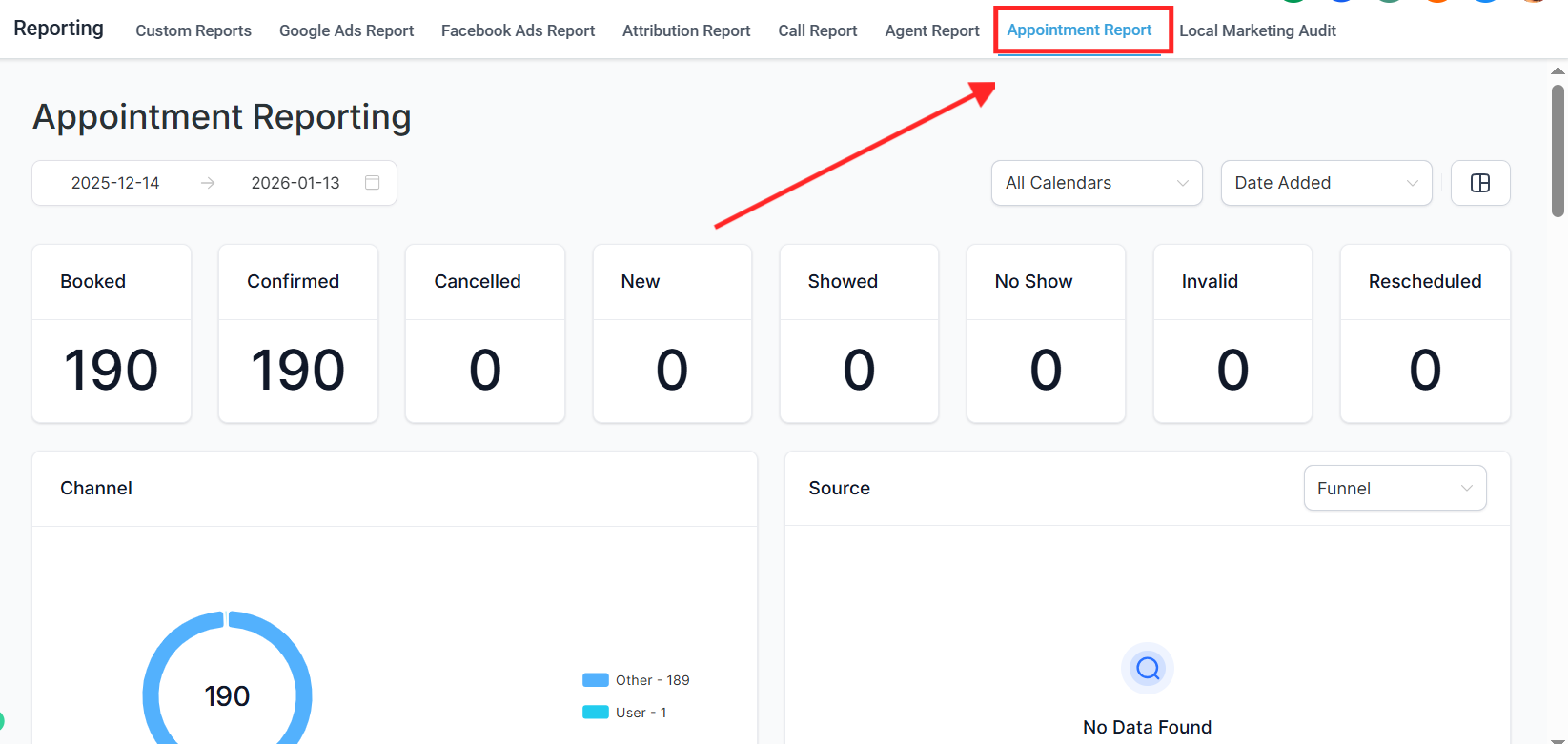Switch to the Custom Reports tab

tap(193, 30)
